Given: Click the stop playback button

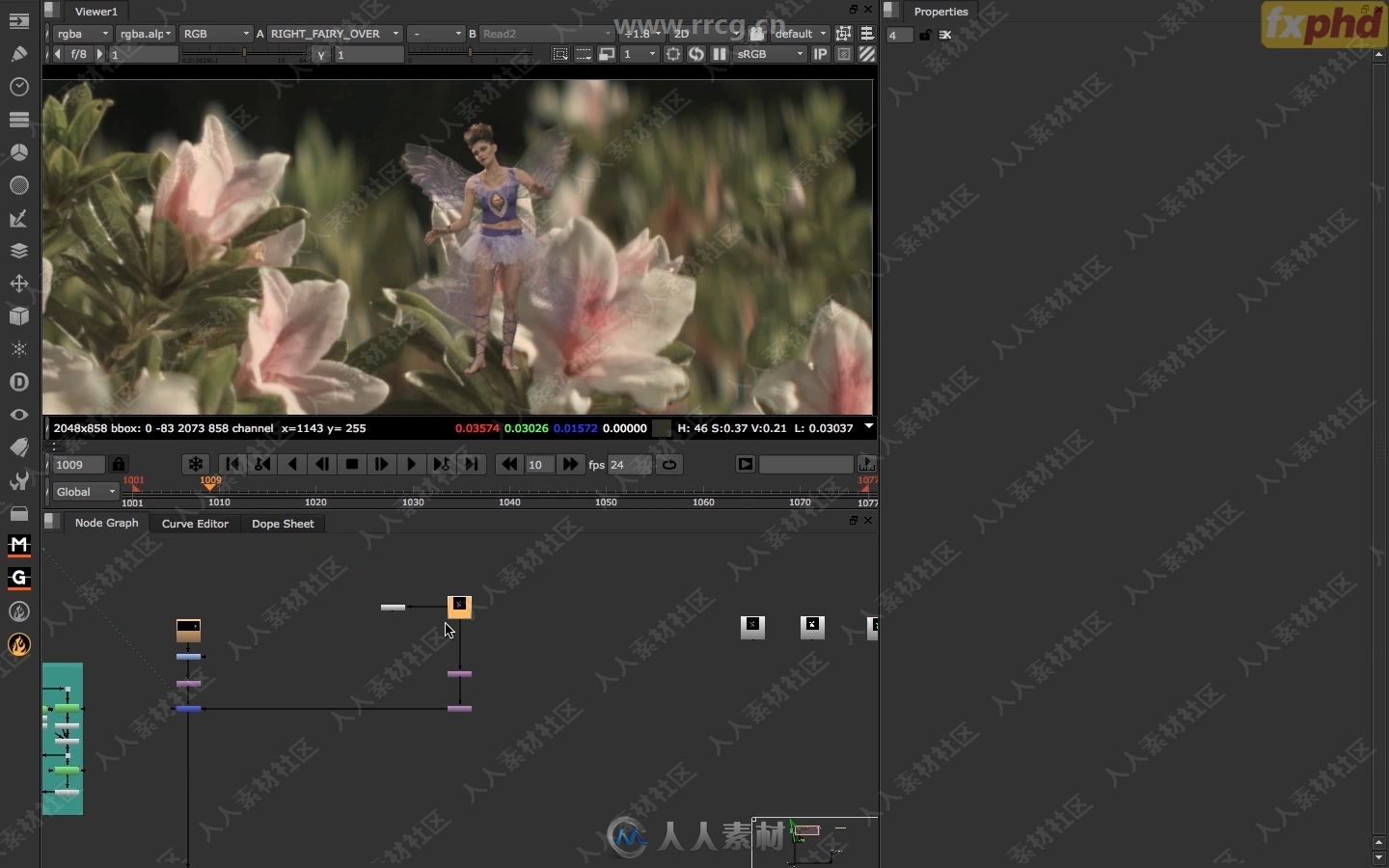Looking at the screenshot, I should (x=352, y=464).
